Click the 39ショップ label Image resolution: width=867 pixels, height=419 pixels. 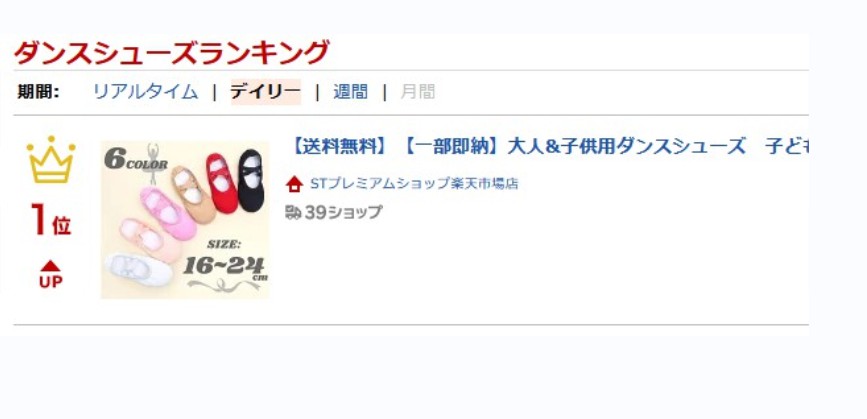click(343, 212)
